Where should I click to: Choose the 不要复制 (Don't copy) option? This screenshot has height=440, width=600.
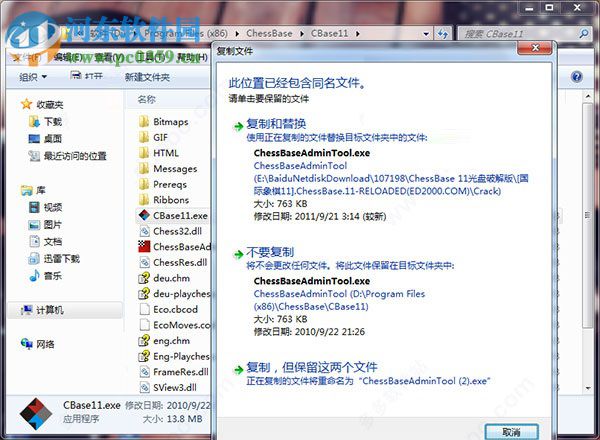[x=270, y=252]
